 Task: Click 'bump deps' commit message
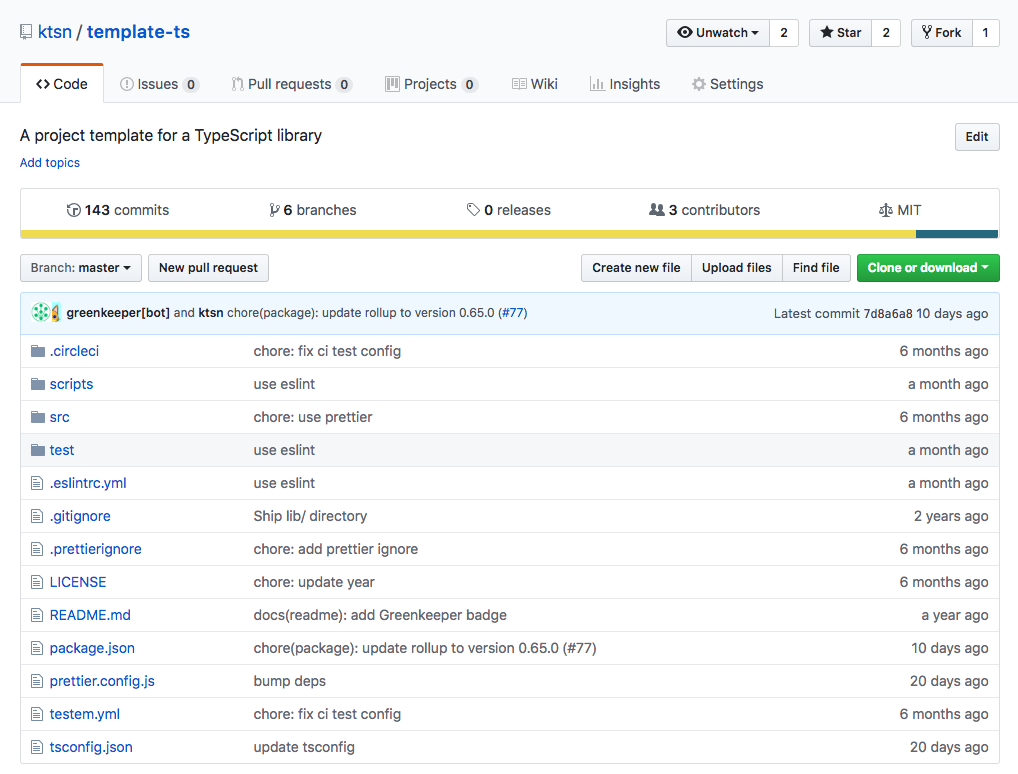pyautogui.click(x=290, y=681)
